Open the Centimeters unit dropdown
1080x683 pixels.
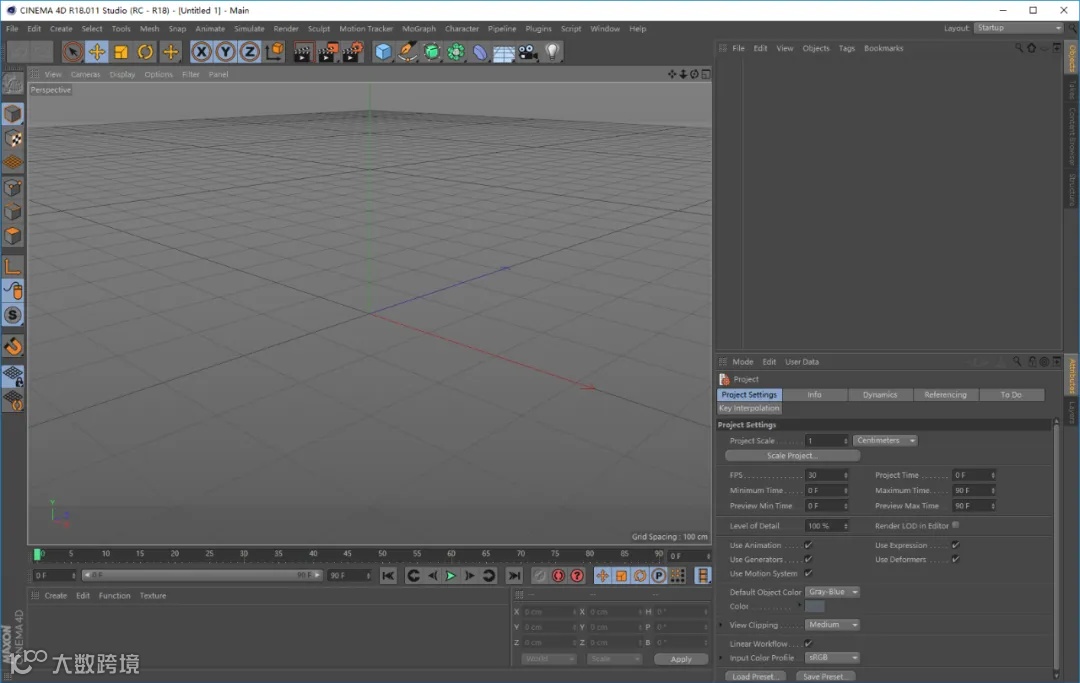(885, 441)
